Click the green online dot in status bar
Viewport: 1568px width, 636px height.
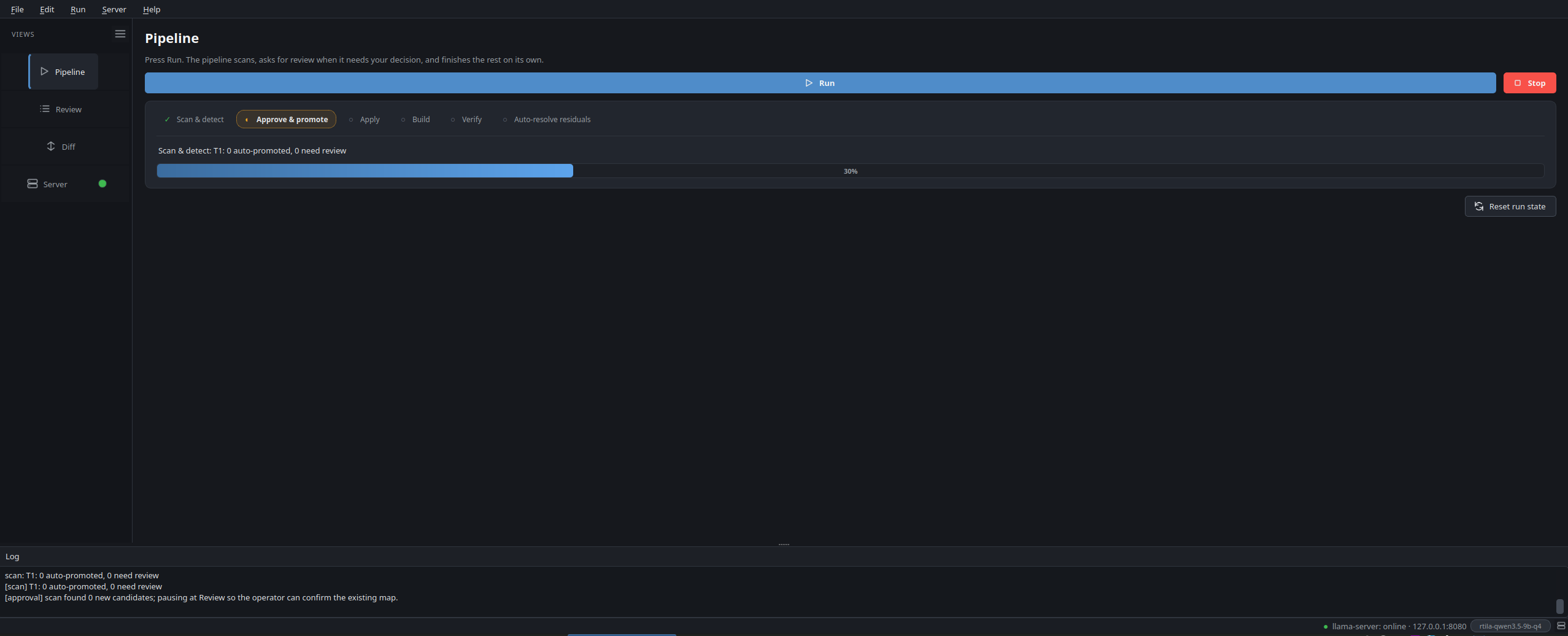point(1326,627)
